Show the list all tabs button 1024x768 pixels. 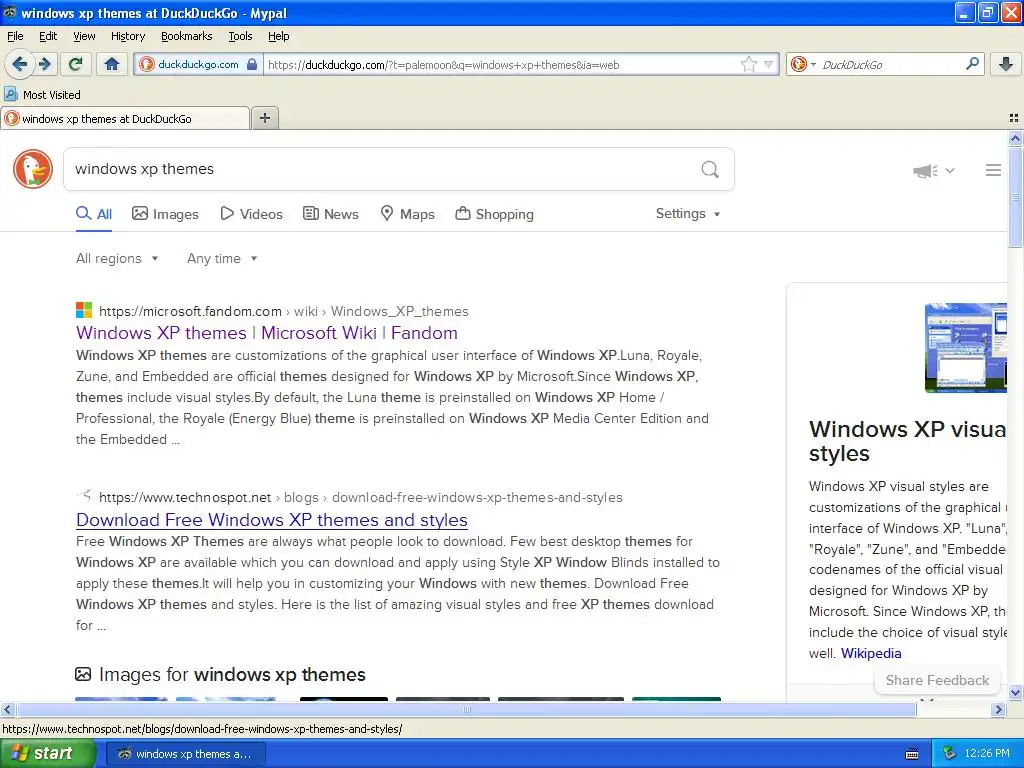point(1014,118)
